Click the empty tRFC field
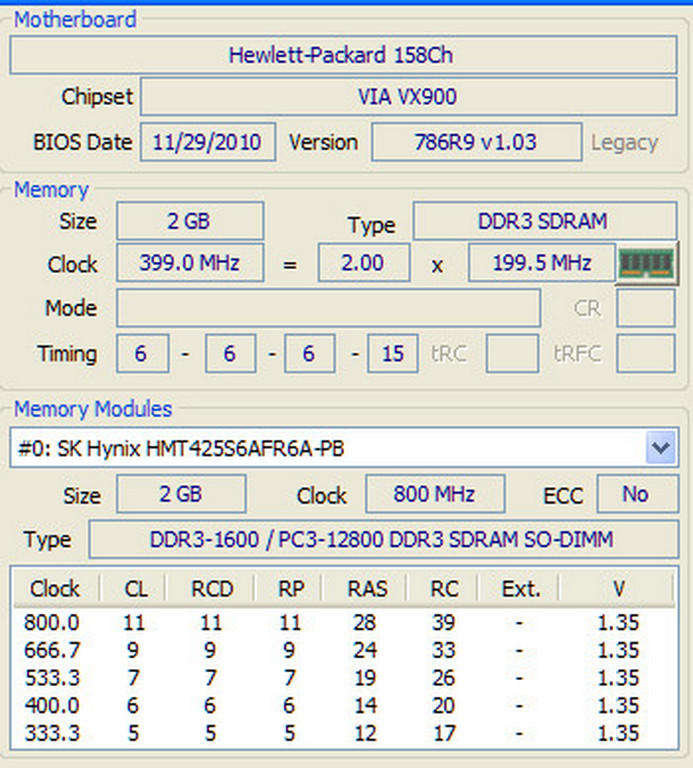This screenshot has height=768, width=693. [x=646, y=354]
